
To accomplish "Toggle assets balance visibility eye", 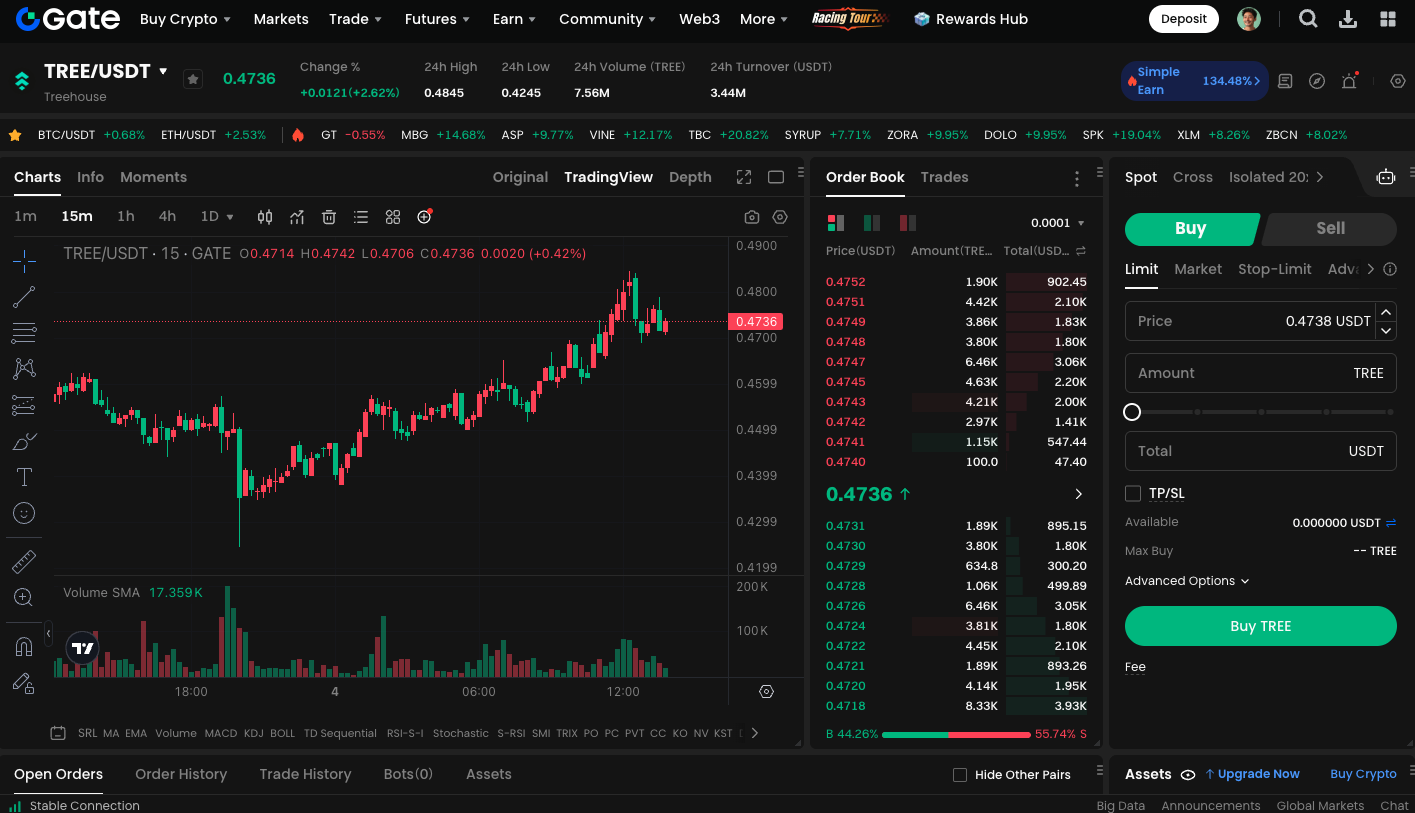I will [x=1188, y=775].
